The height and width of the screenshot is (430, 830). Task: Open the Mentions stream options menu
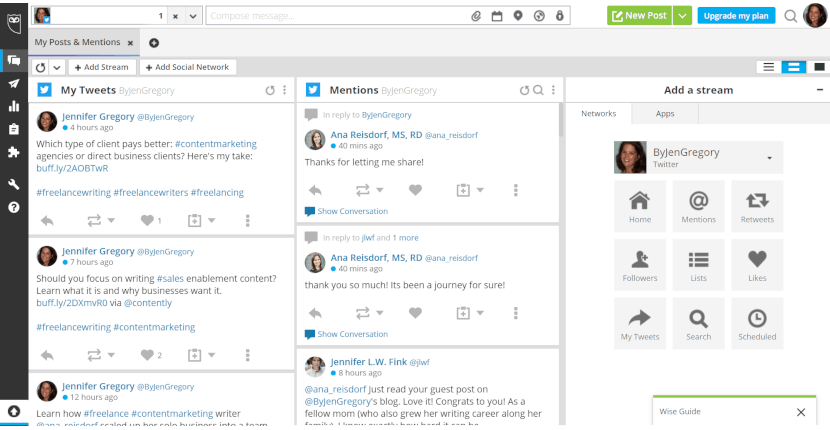[x=554, y=90]
